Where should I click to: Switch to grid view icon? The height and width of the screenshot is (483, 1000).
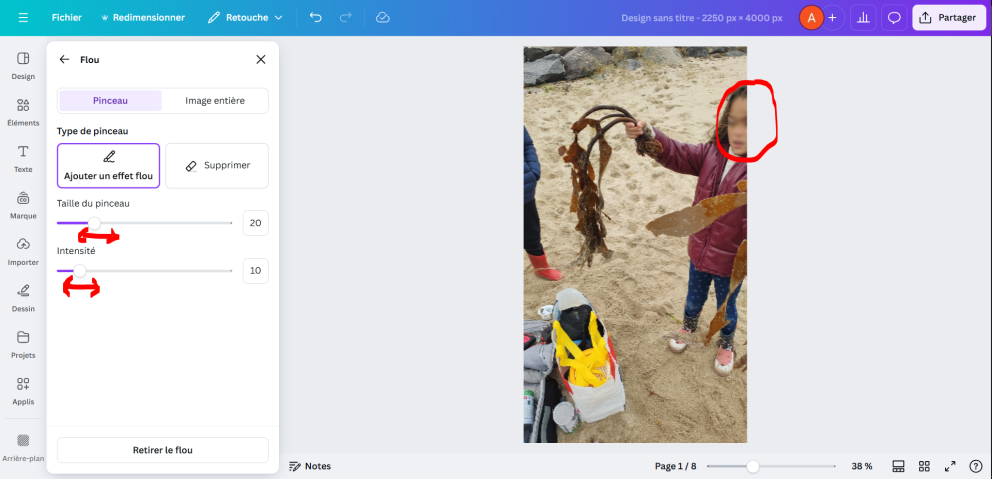click(924, 466)
